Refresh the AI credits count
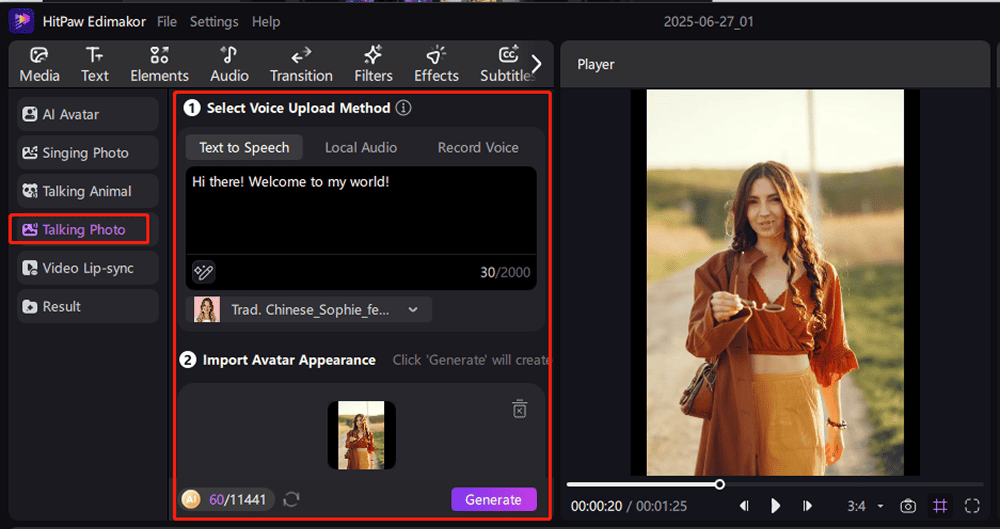This screenshot has width=1000, height=529. click(291, 500)
